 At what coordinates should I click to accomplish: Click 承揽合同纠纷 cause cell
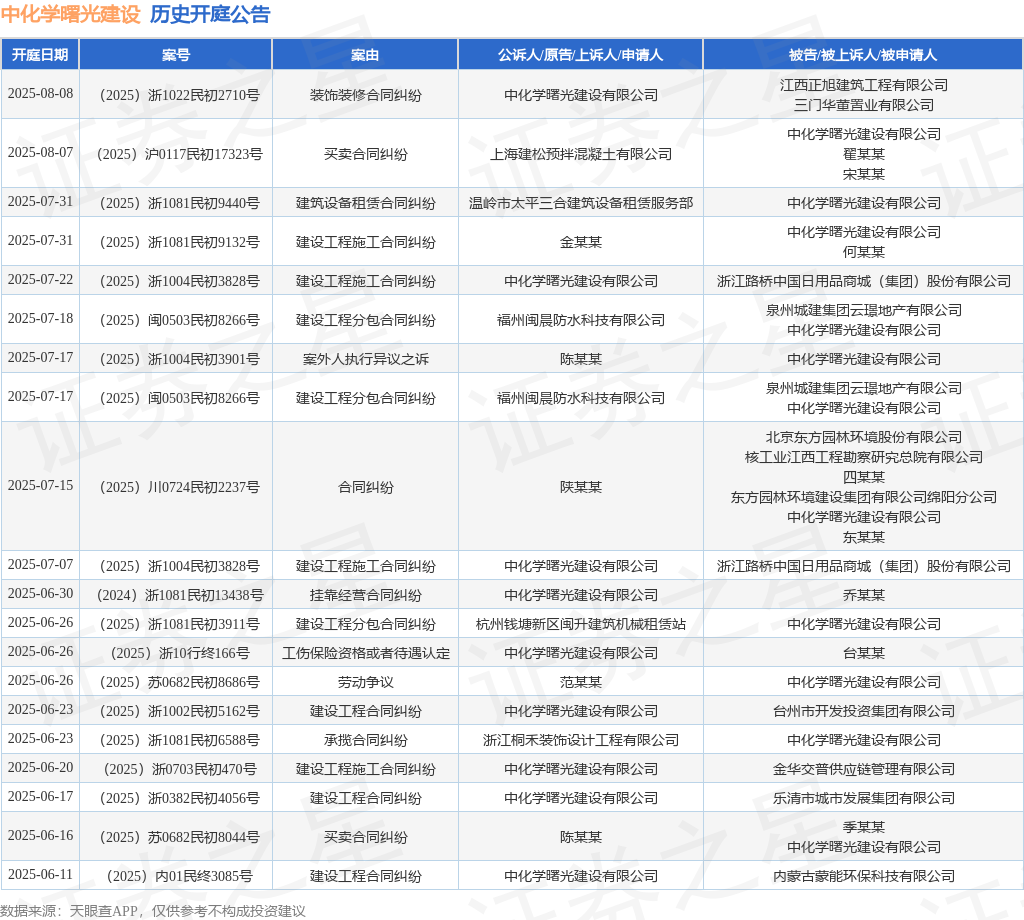point(366,740)
